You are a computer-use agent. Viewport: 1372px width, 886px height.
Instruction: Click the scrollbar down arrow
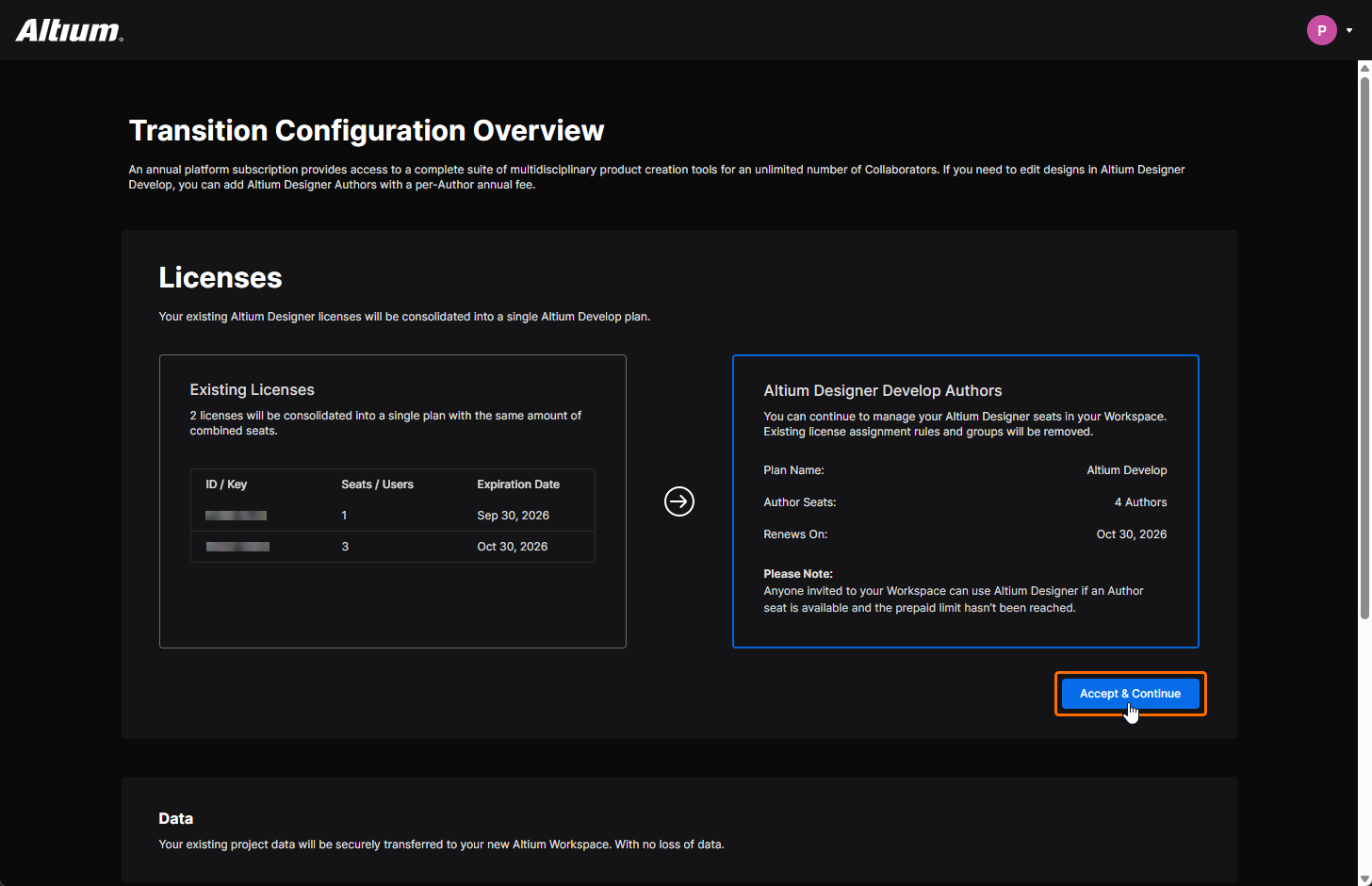(x=1364, y=878)
